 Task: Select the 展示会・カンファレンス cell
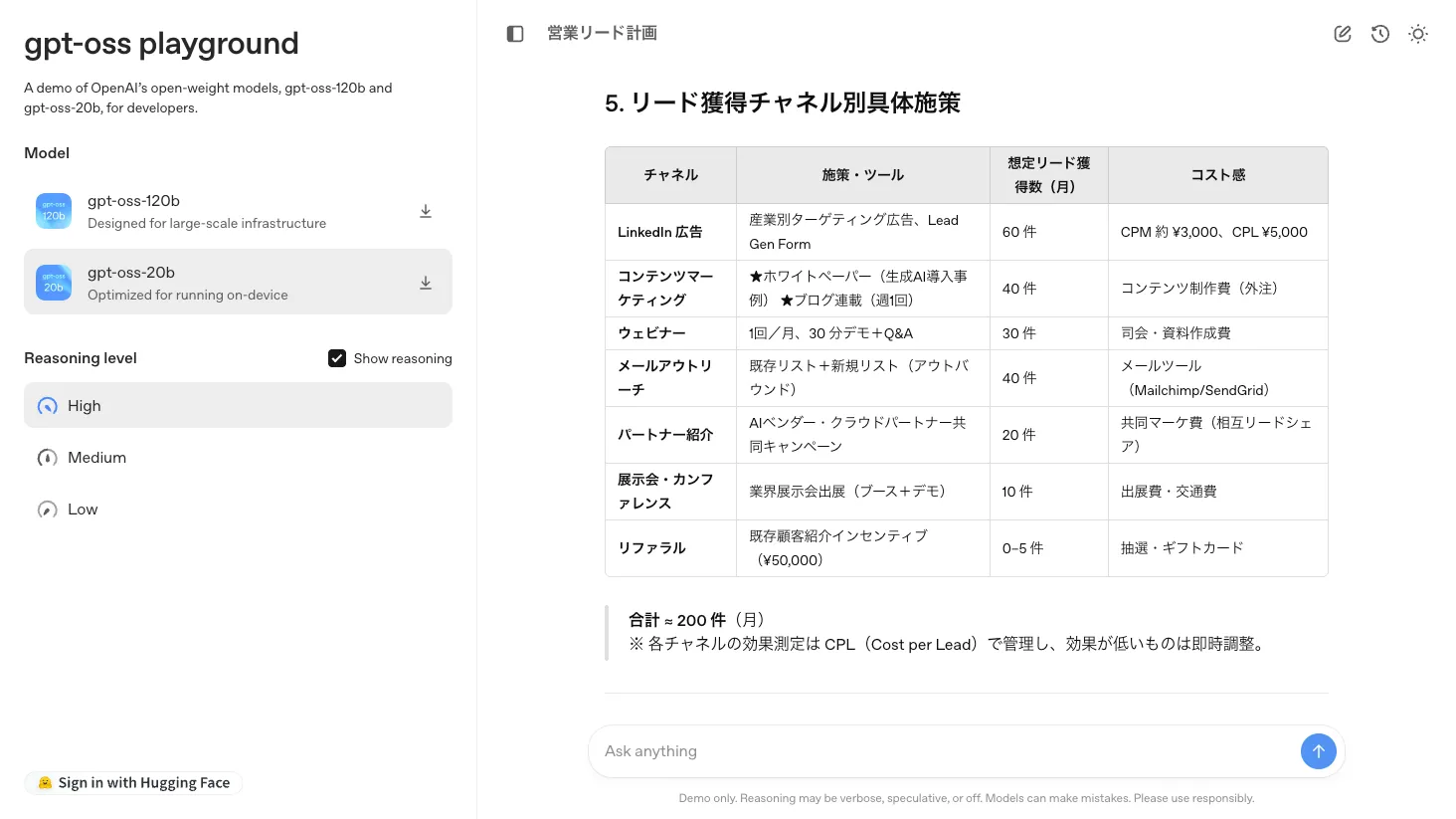(671, 492)
